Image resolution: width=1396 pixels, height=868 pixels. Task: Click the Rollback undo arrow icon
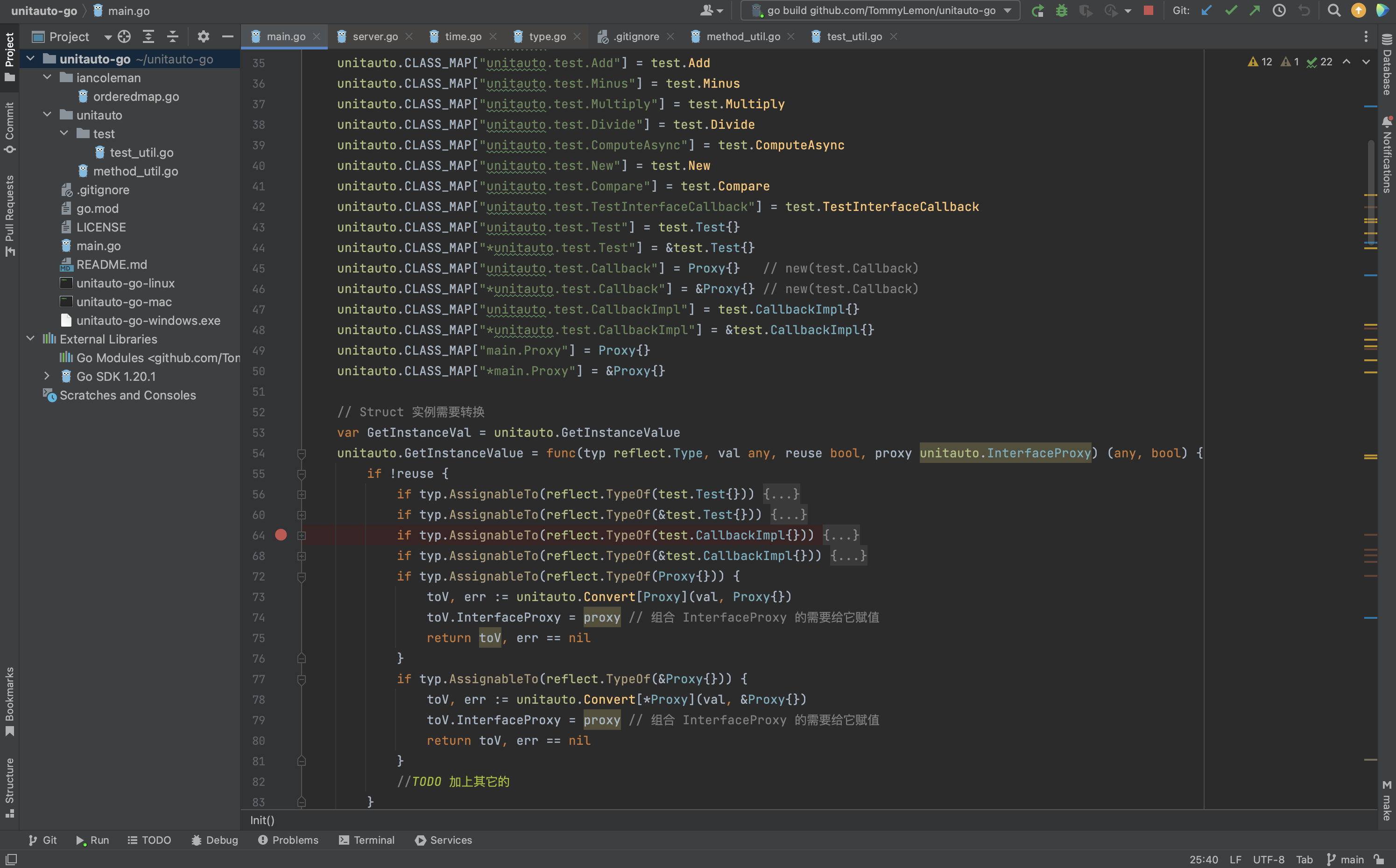(x=1304, y=10)
